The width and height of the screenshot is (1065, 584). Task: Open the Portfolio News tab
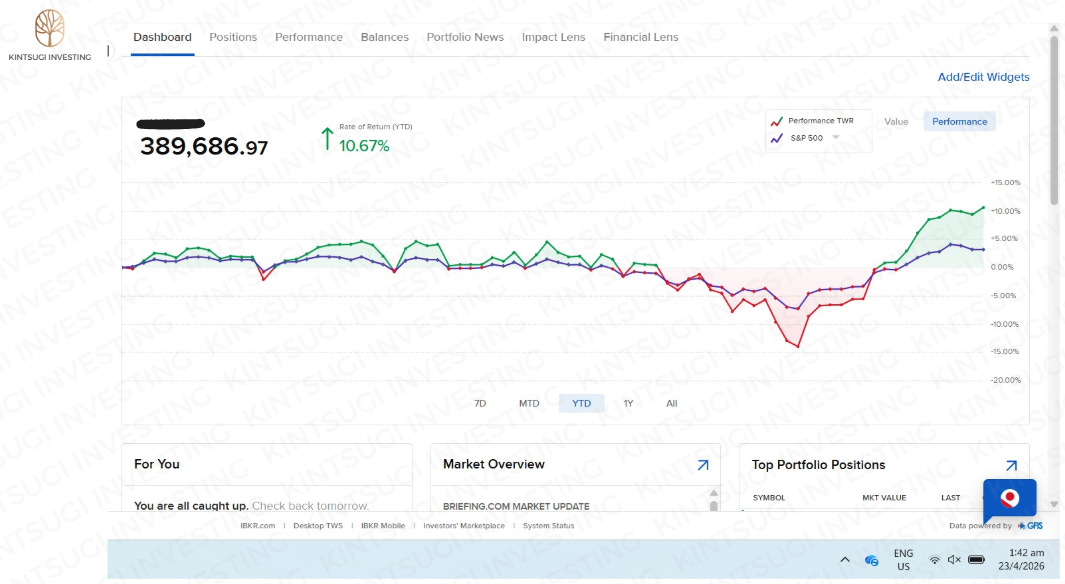click(465, 37)
